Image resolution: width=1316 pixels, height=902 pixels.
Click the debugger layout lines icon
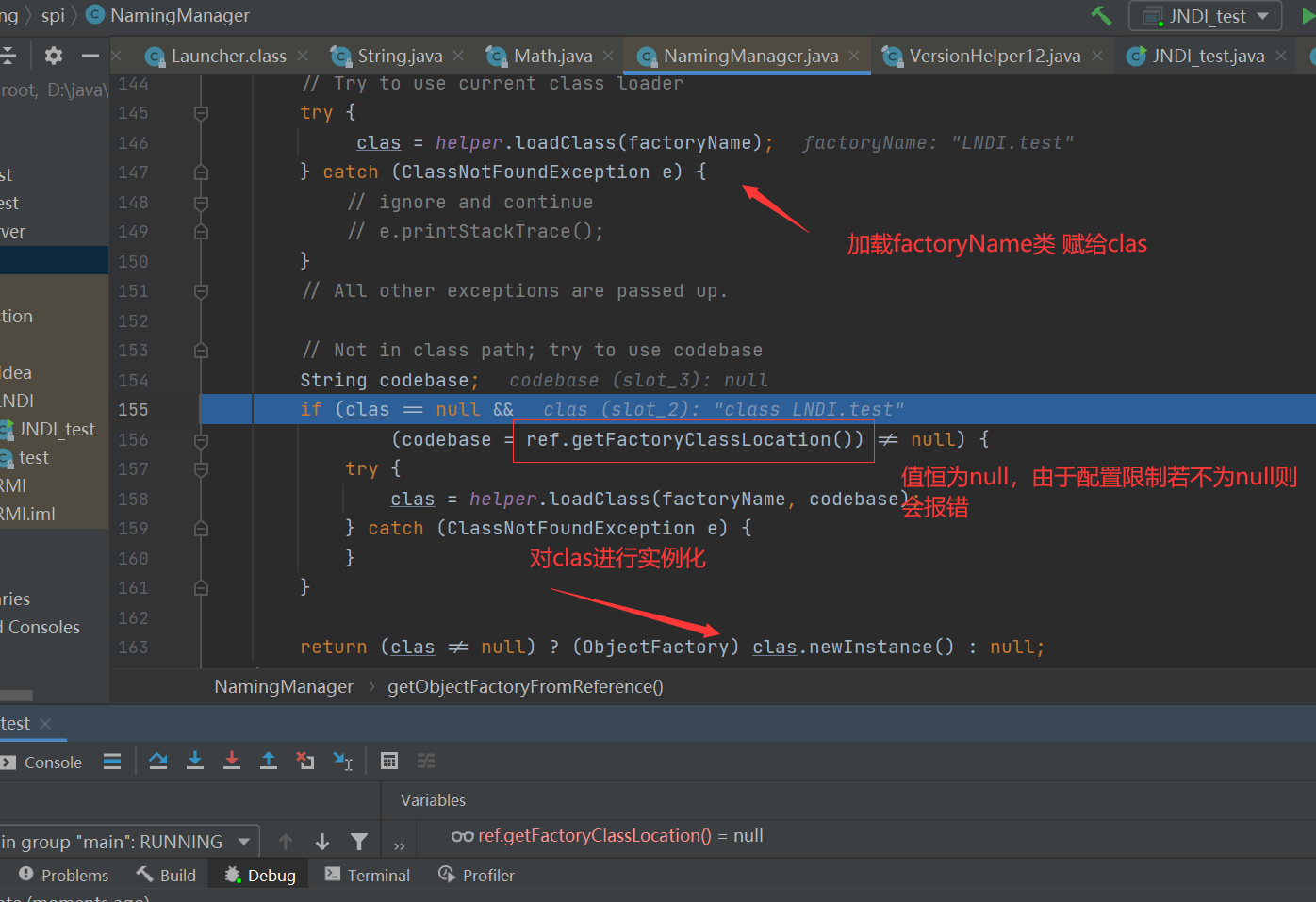[x=112, y=762]
